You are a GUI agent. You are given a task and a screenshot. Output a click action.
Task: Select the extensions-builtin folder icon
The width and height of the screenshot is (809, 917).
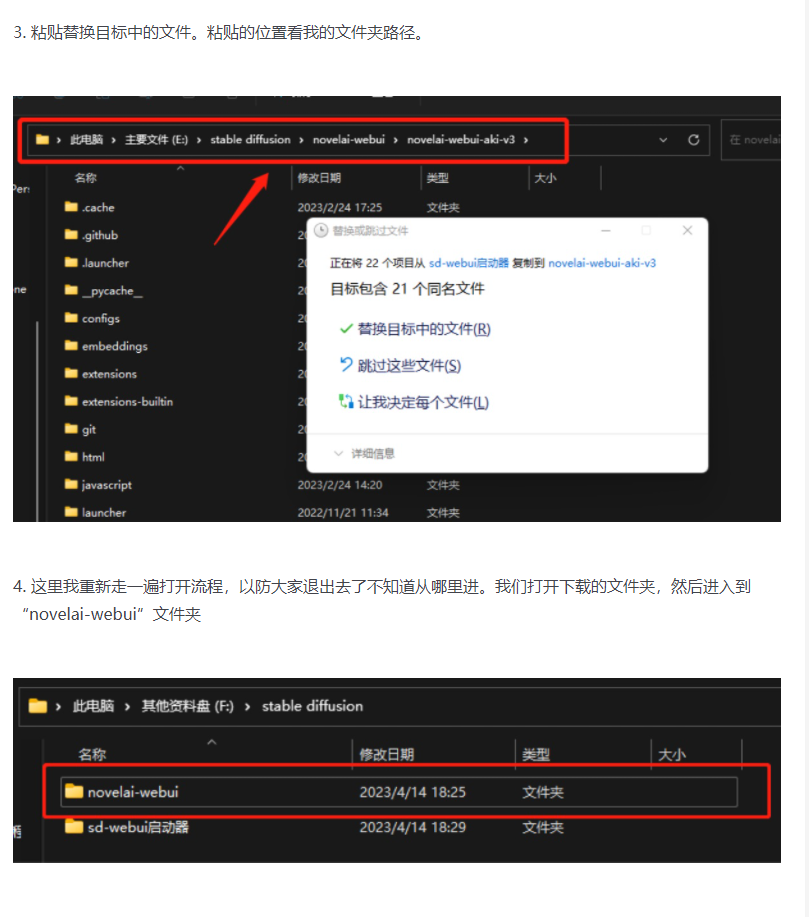click(71, 401)
